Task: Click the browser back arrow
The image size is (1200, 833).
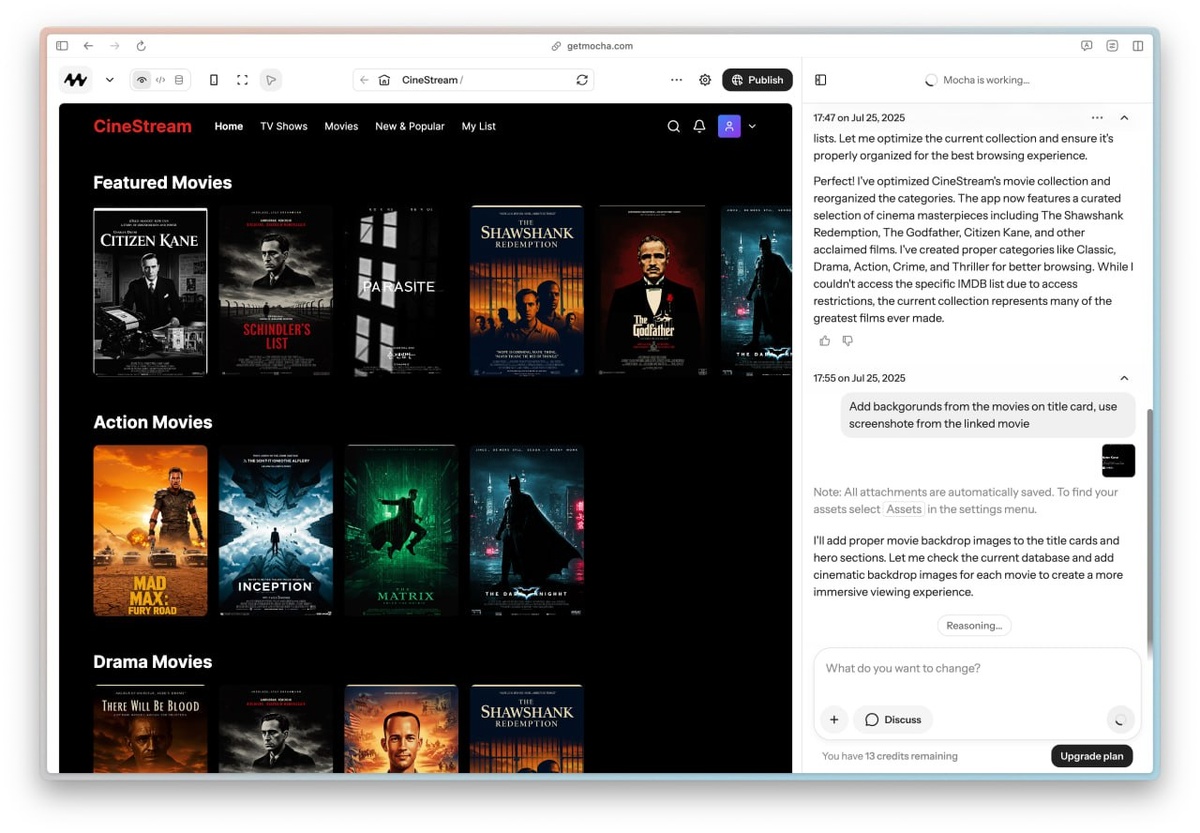Action: point(88,46)
